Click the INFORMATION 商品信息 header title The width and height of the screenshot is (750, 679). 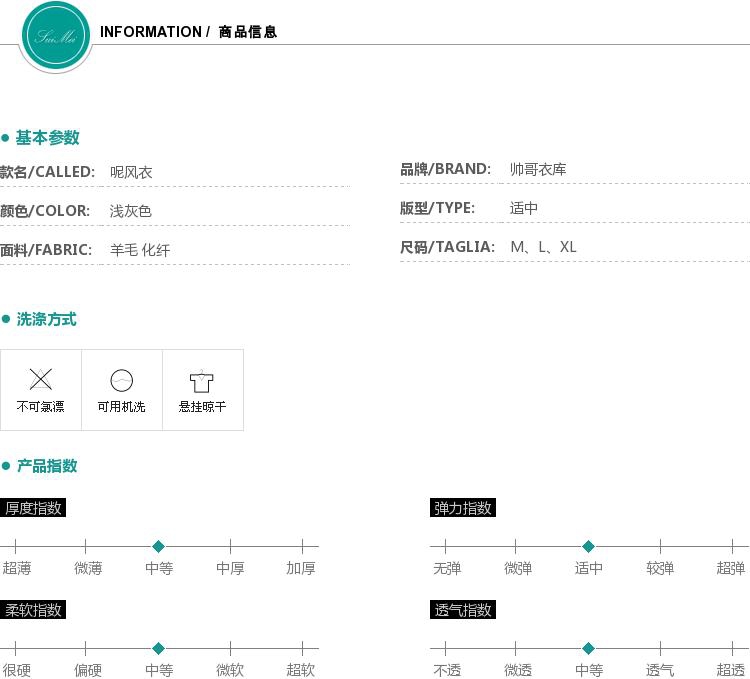pos(188,32)
